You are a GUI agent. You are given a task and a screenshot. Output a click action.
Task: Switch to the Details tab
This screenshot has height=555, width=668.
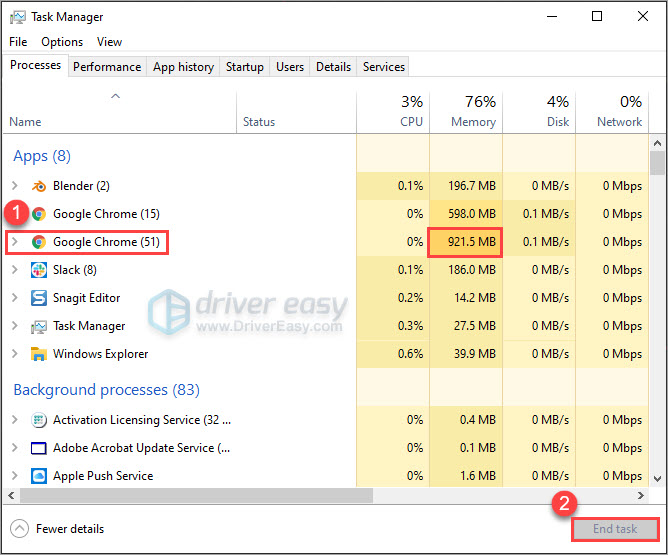tap(333, 67)
